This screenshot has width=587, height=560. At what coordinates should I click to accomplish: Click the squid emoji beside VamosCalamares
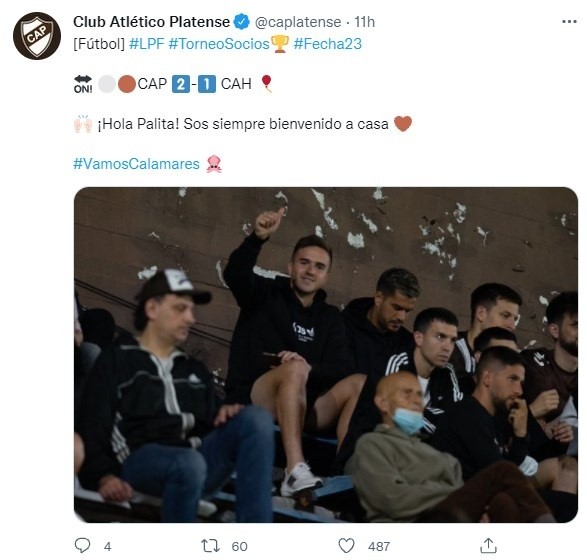point(214,164)
